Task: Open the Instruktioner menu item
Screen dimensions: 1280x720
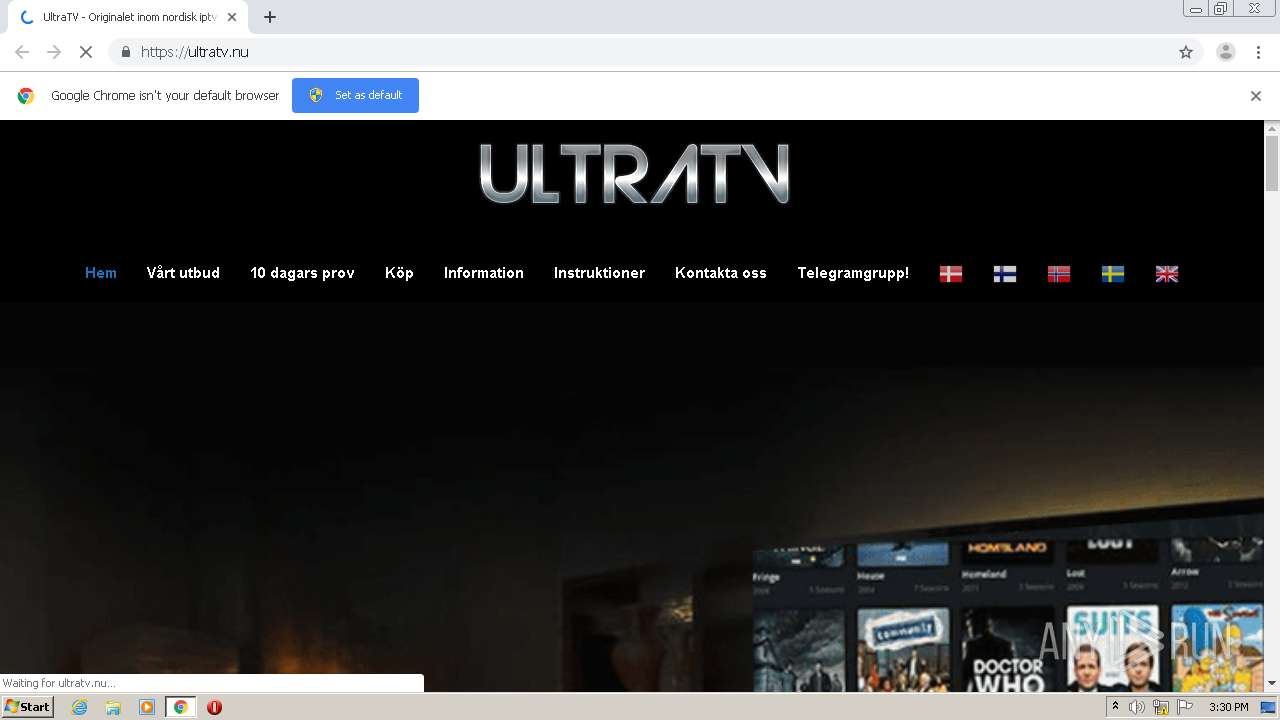Action: 599,273
